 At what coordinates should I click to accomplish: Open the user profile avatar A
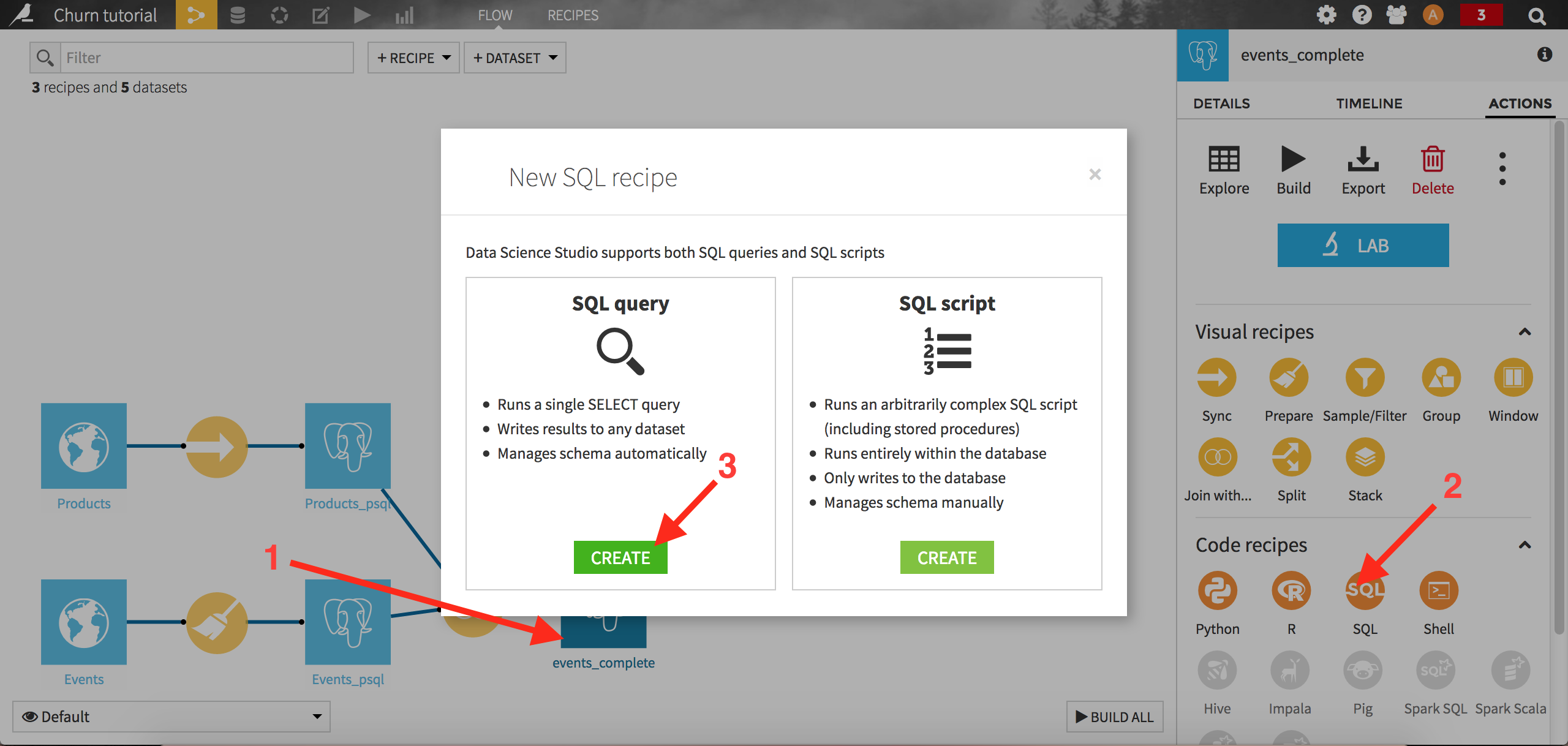tap(1433, 15)
